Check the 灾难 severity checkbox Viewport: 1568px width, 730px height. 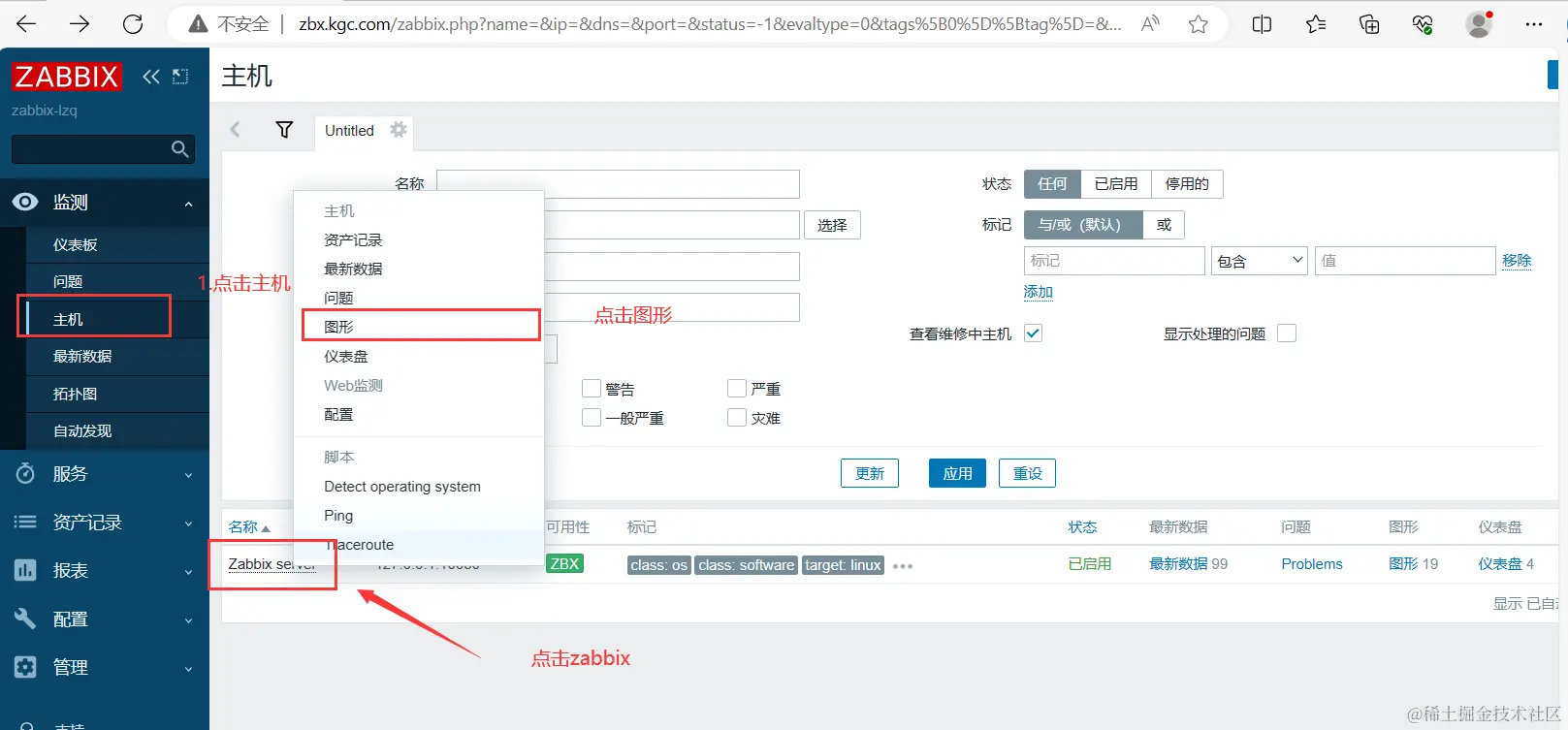[x=737, y=418]
